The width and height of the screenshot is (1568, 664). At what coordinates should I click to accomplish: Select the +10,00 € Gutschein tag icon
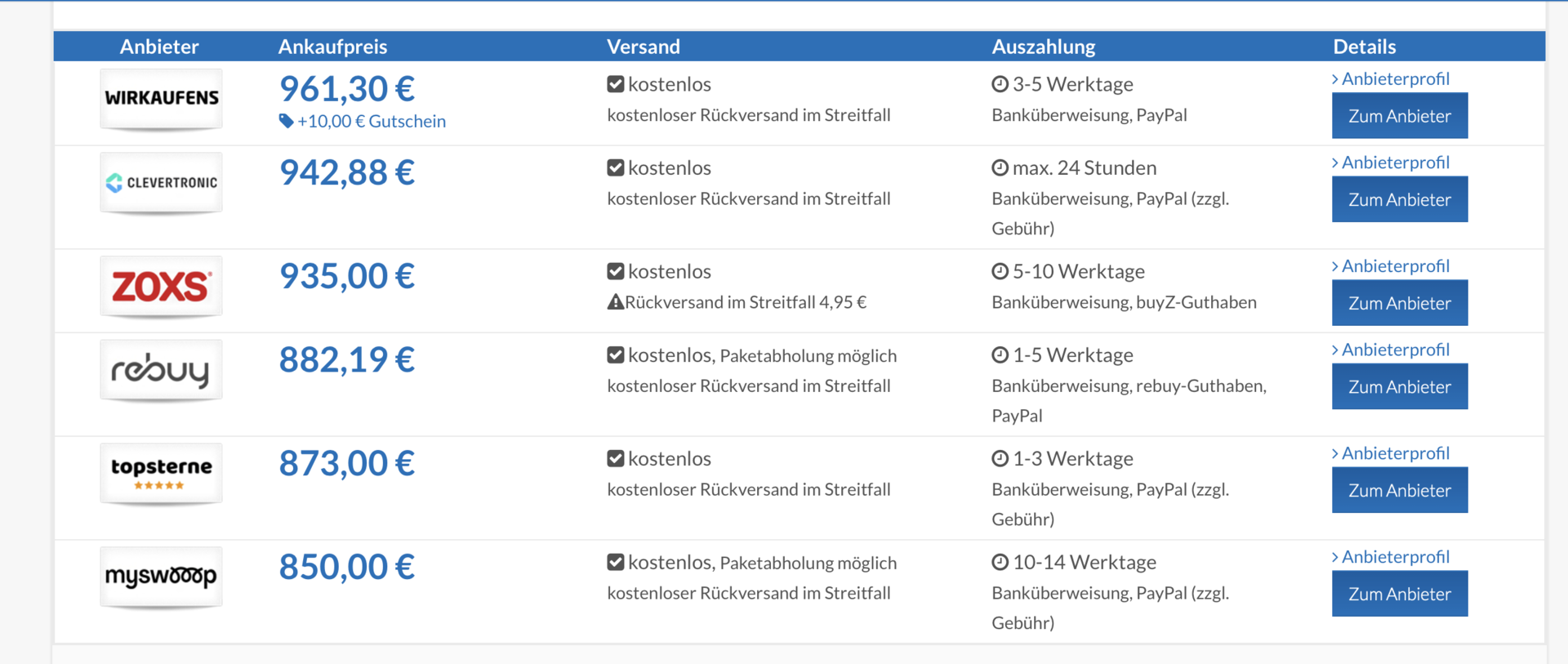point(286,121)
